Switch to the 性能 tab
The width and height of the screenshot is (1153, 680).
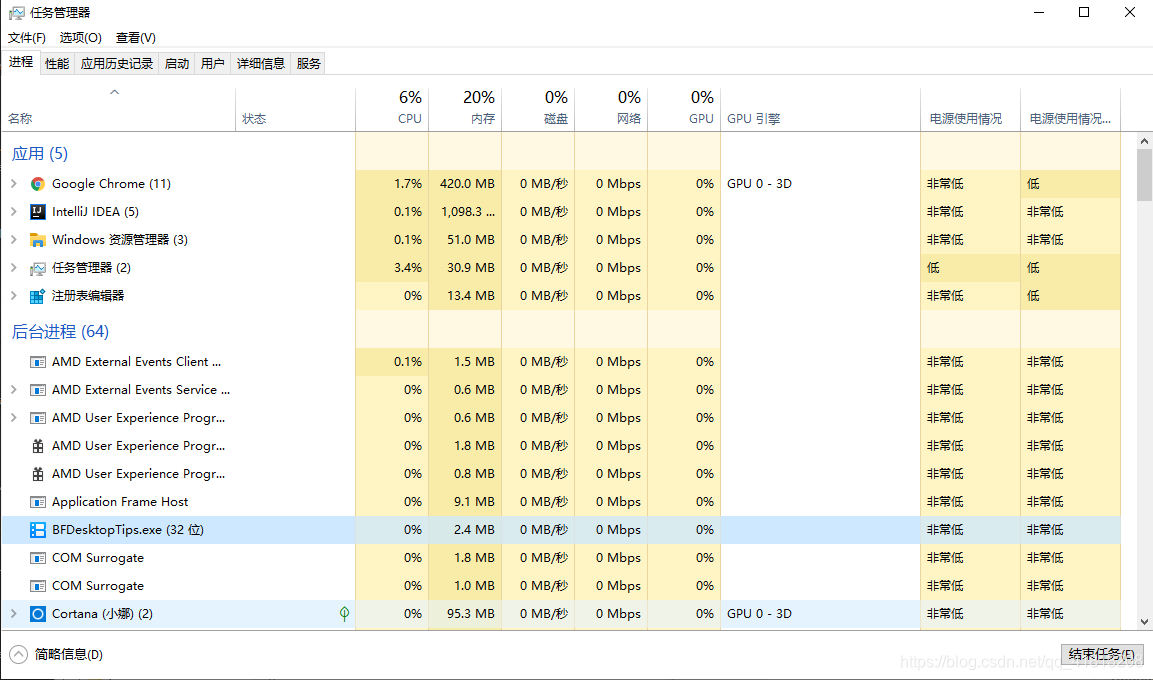[57, 64]
